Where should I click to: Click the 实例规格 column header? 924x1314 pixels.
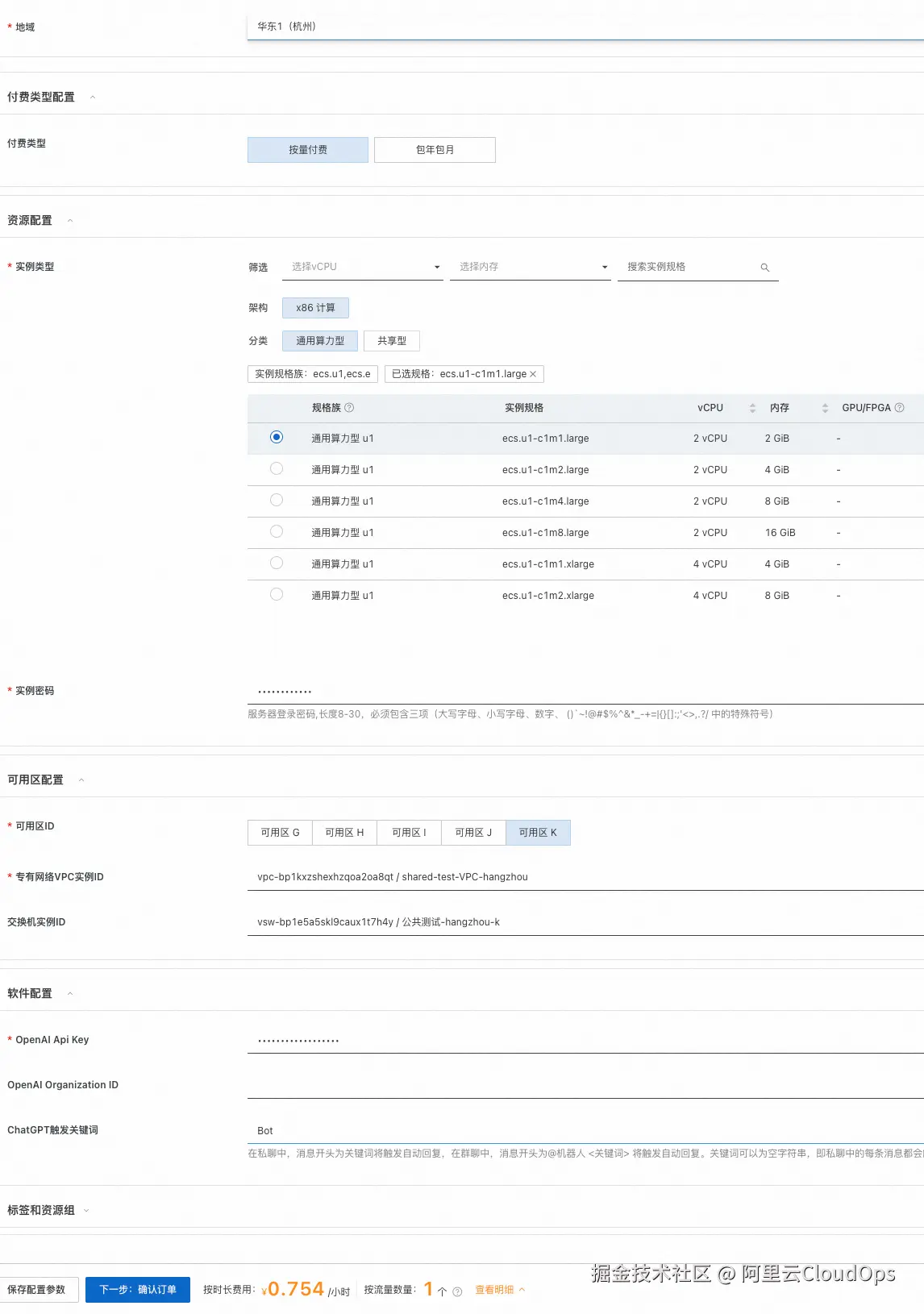524,408
